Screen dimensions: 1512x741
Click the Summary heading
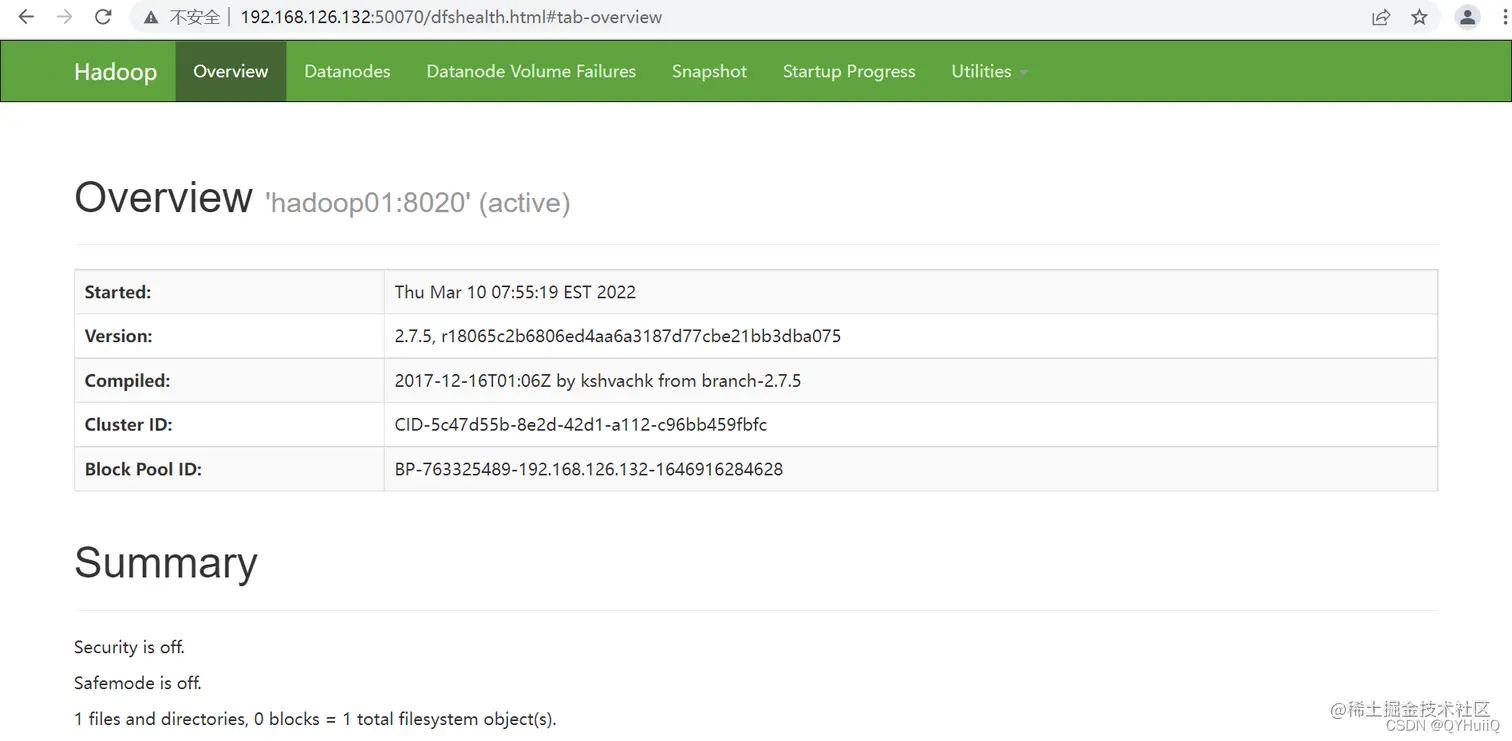[166, 562]
